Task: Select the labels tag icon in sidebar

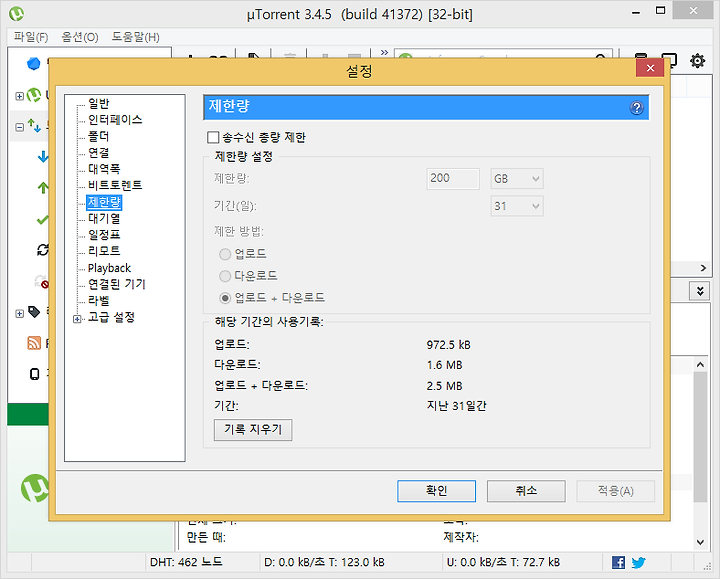Action: [34, 312]
